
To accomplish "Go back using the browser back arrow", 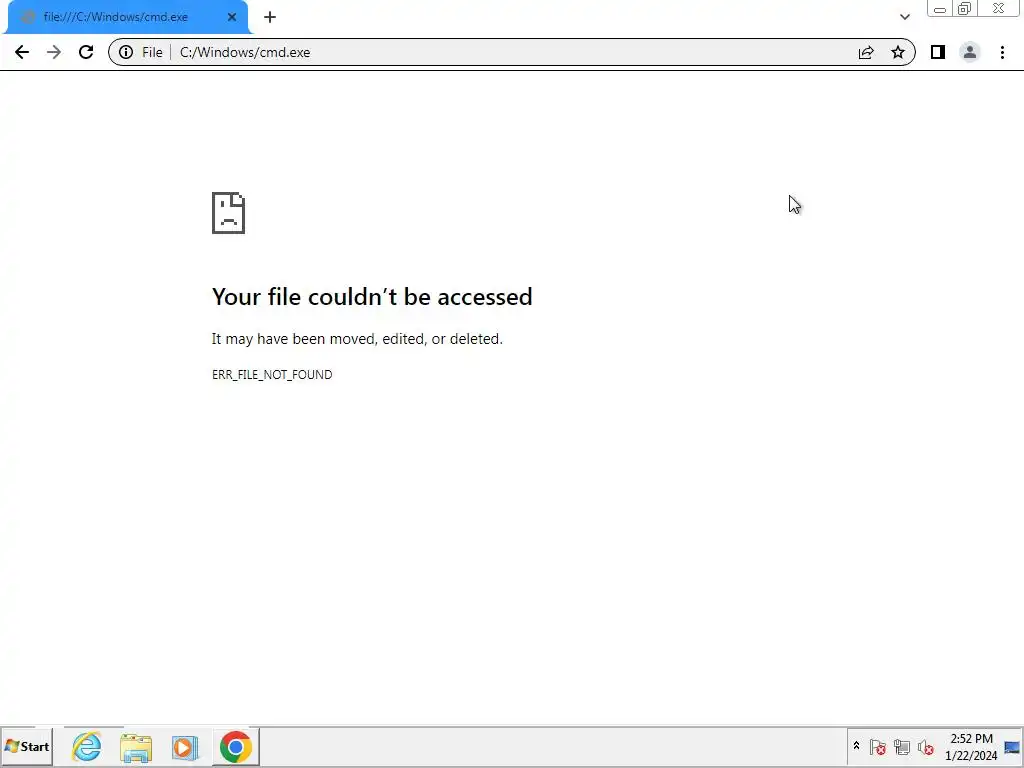I will click(22, 52).
